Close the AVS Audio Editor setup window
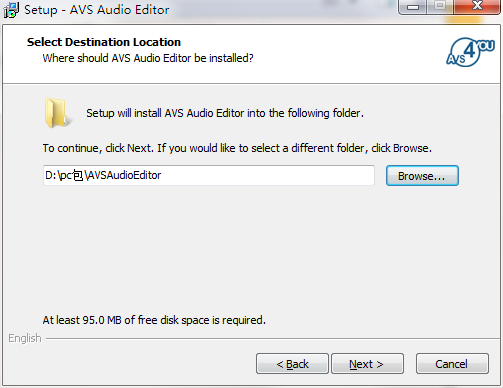The width and height of the screenshot is (503, 388). (x=477, y=6)
